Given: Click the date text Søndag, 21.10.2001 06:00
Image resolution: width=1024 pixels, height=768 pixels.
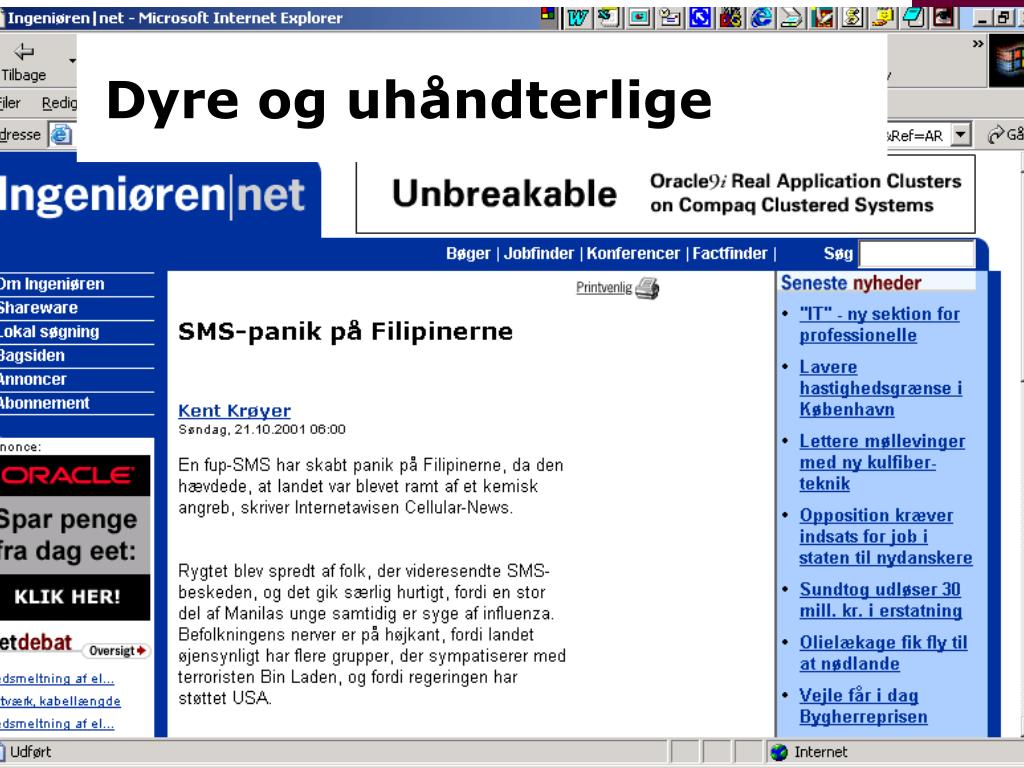Looking at the screenshot, I should tap(262, 430).
